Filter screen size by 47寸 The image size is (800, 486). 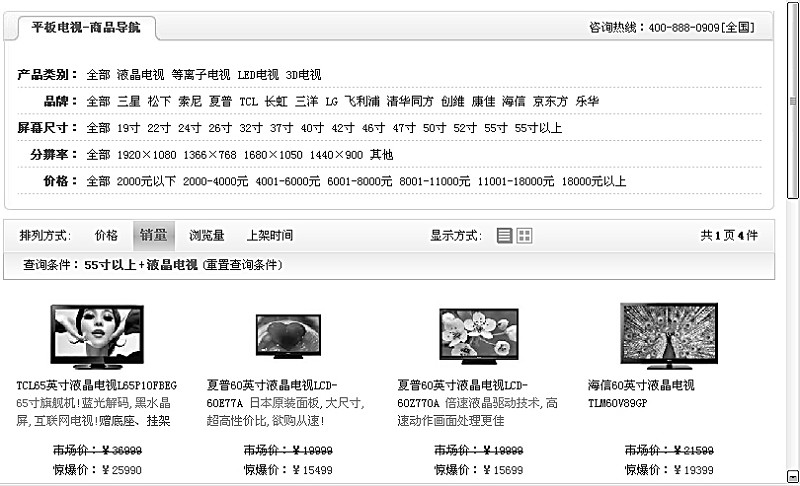tap(404, 128)
